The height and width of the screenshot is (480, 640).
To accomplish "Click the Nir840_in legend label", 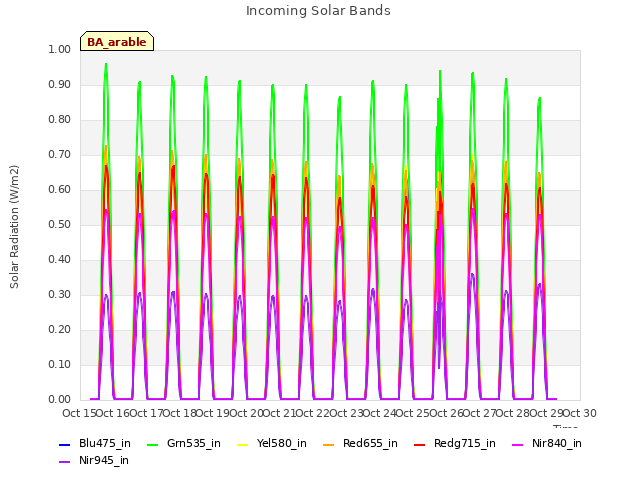I will [557, 443].
